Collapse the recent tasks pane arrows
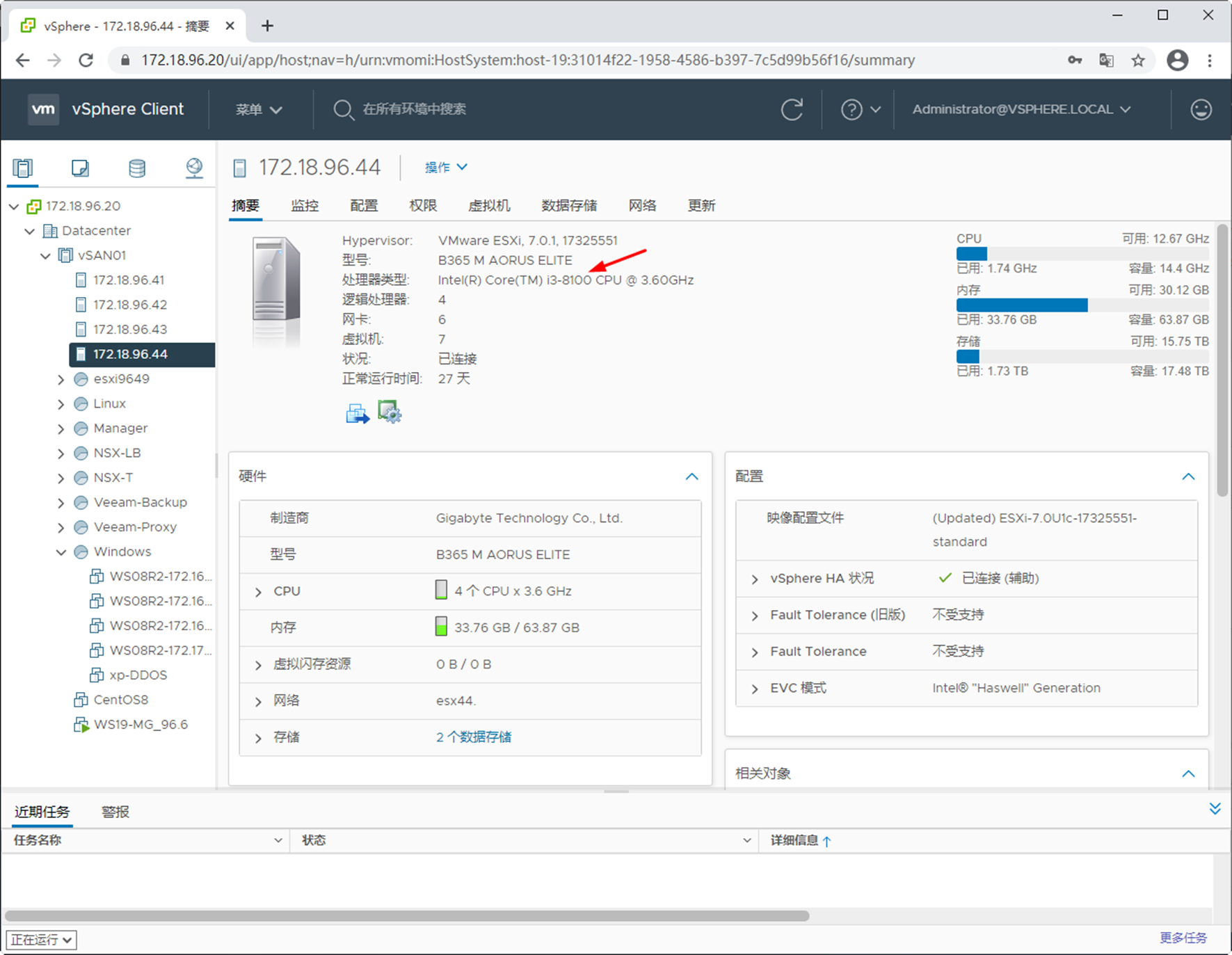Screen dimensions: 1232x955 [x=1215, y=808]
